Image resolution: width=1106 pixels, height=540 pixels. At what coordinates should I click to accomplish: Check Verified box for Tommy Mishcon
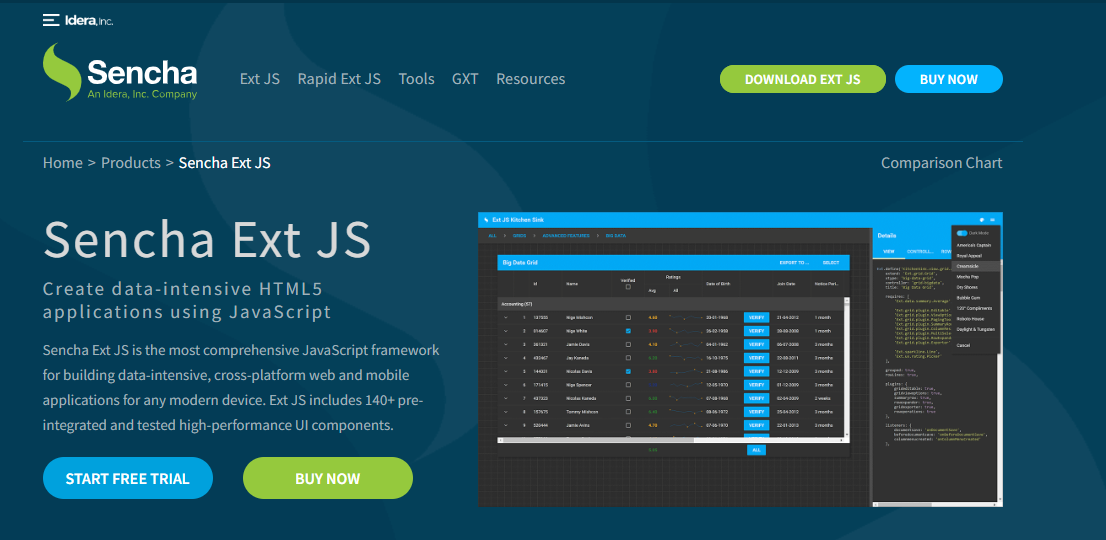tap(628, 412)
